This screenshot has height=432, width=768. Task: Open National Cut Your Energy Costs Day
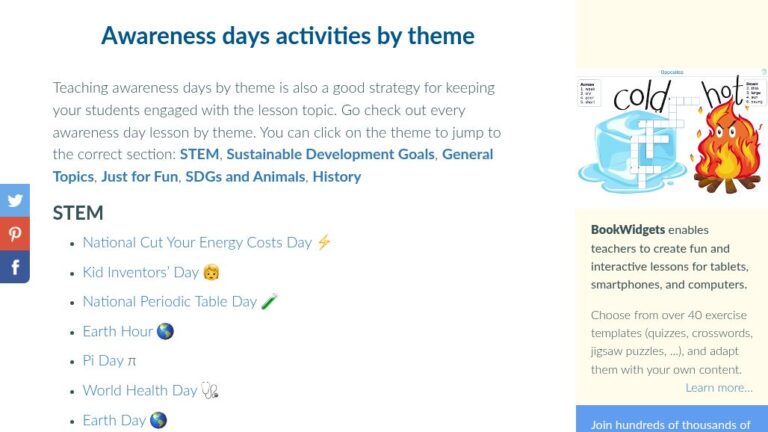[x=197, y=242]
